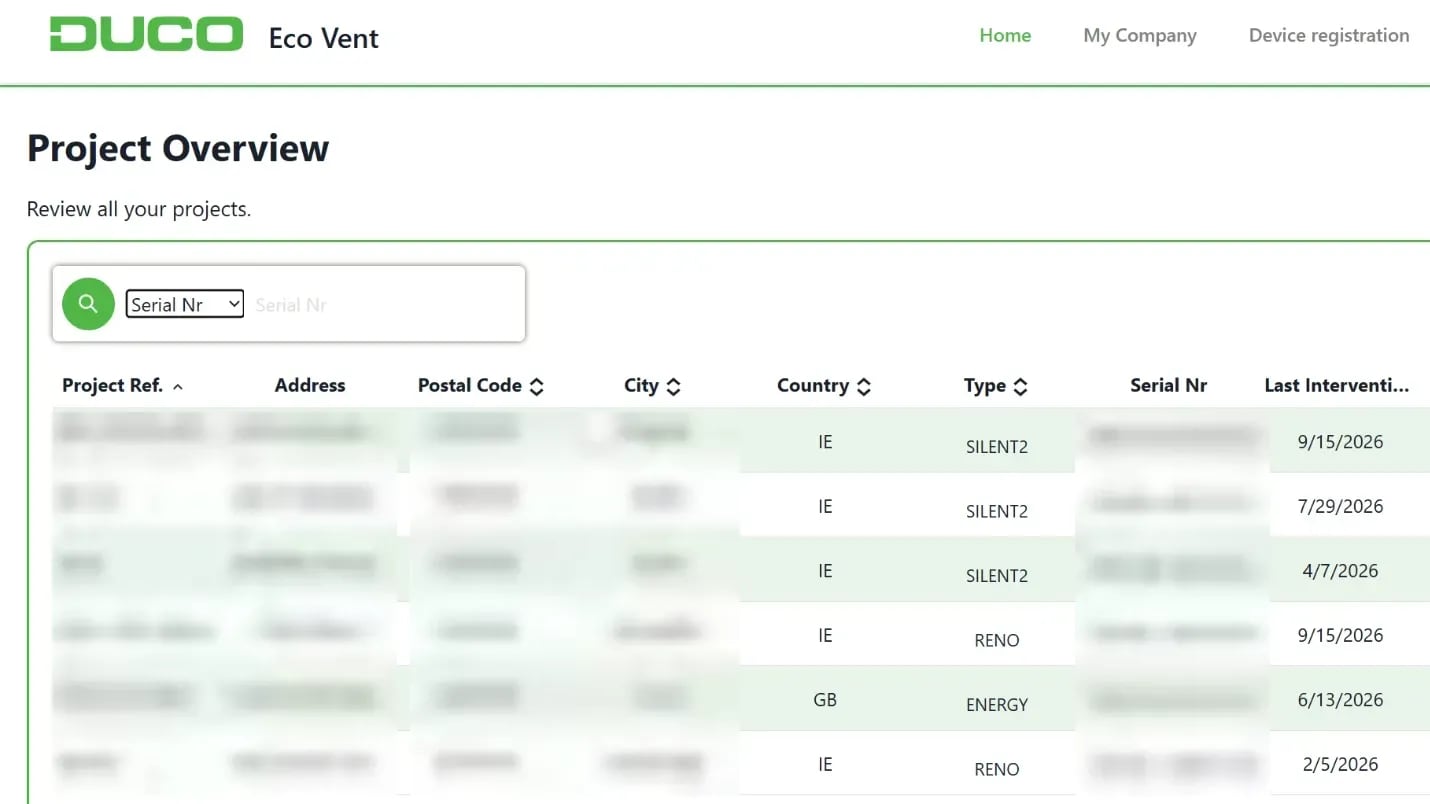Click the Last Intervention column header
This screenshot has height=804, width=1430.
click(1337, 385)
